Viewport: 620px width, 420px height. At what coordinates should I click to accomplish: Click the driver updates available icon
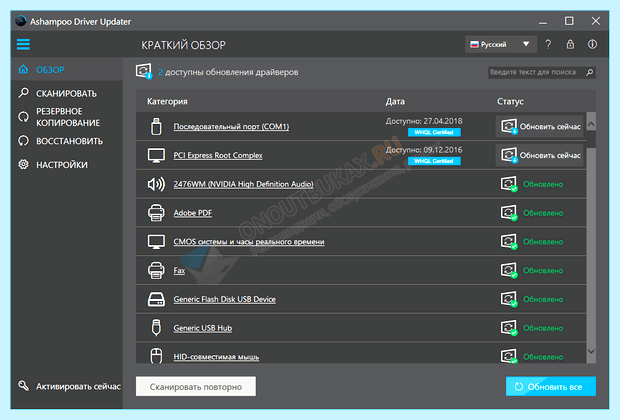[x=144, y=71]
